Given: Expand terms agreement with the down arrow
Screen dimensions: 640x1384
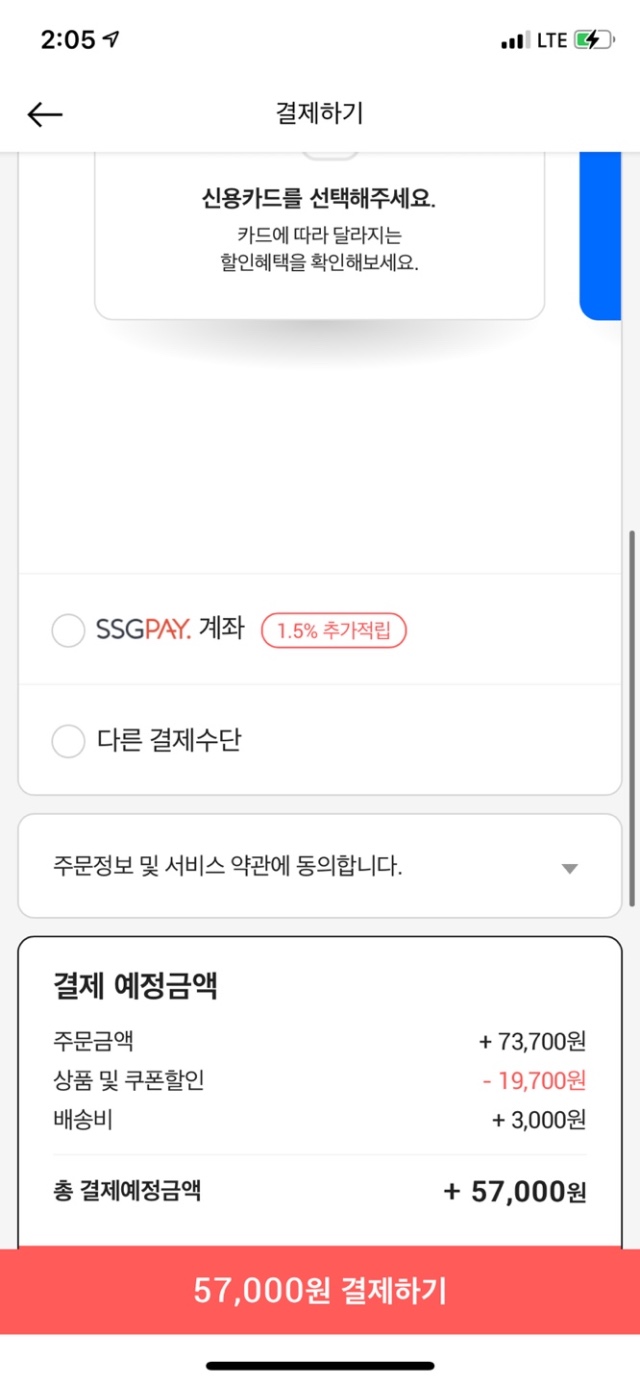Looking at the screenshot, I should click(x=569, y=868).
